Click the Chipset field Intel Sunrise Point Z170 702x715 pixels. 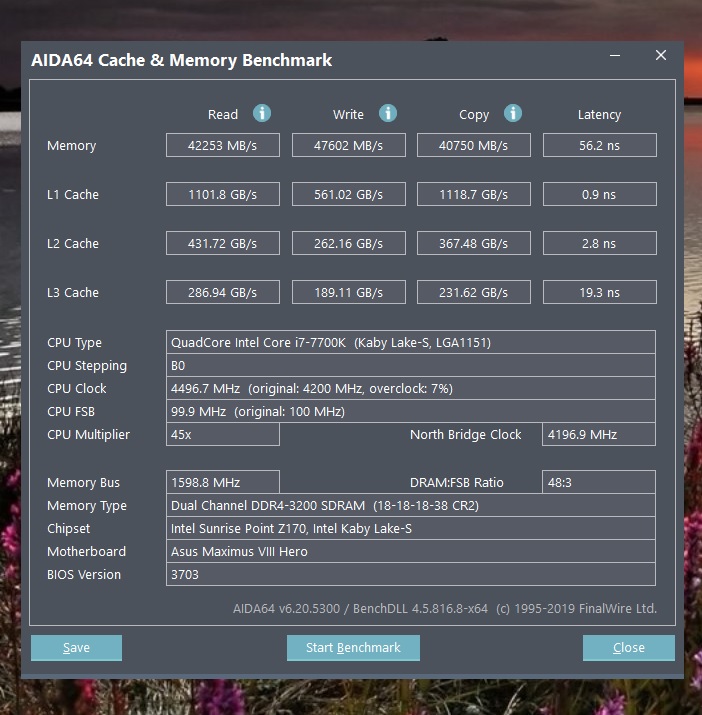(411, 528)
